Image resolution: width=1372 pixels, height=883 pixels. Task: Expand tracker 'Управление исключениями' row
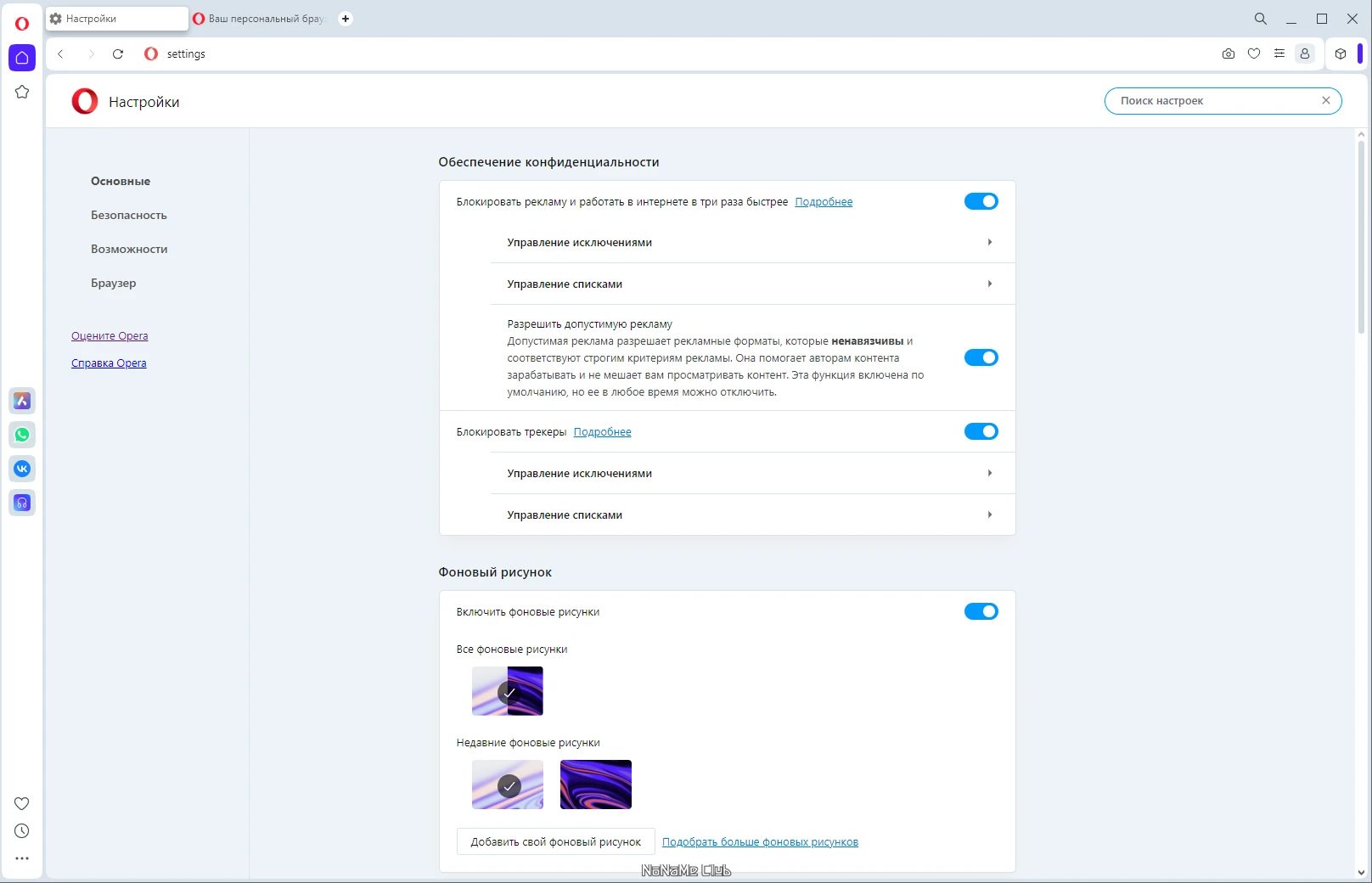click(752, 473)
